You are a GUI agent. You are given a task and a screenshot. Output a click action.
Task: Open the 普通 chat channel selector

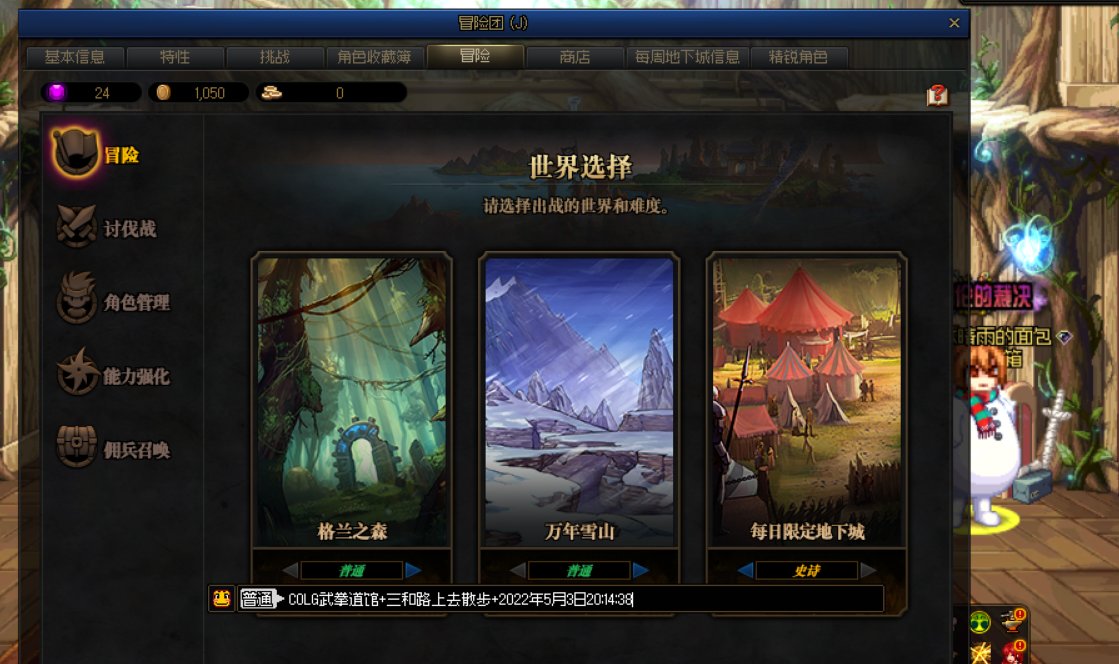click(258, 598)
